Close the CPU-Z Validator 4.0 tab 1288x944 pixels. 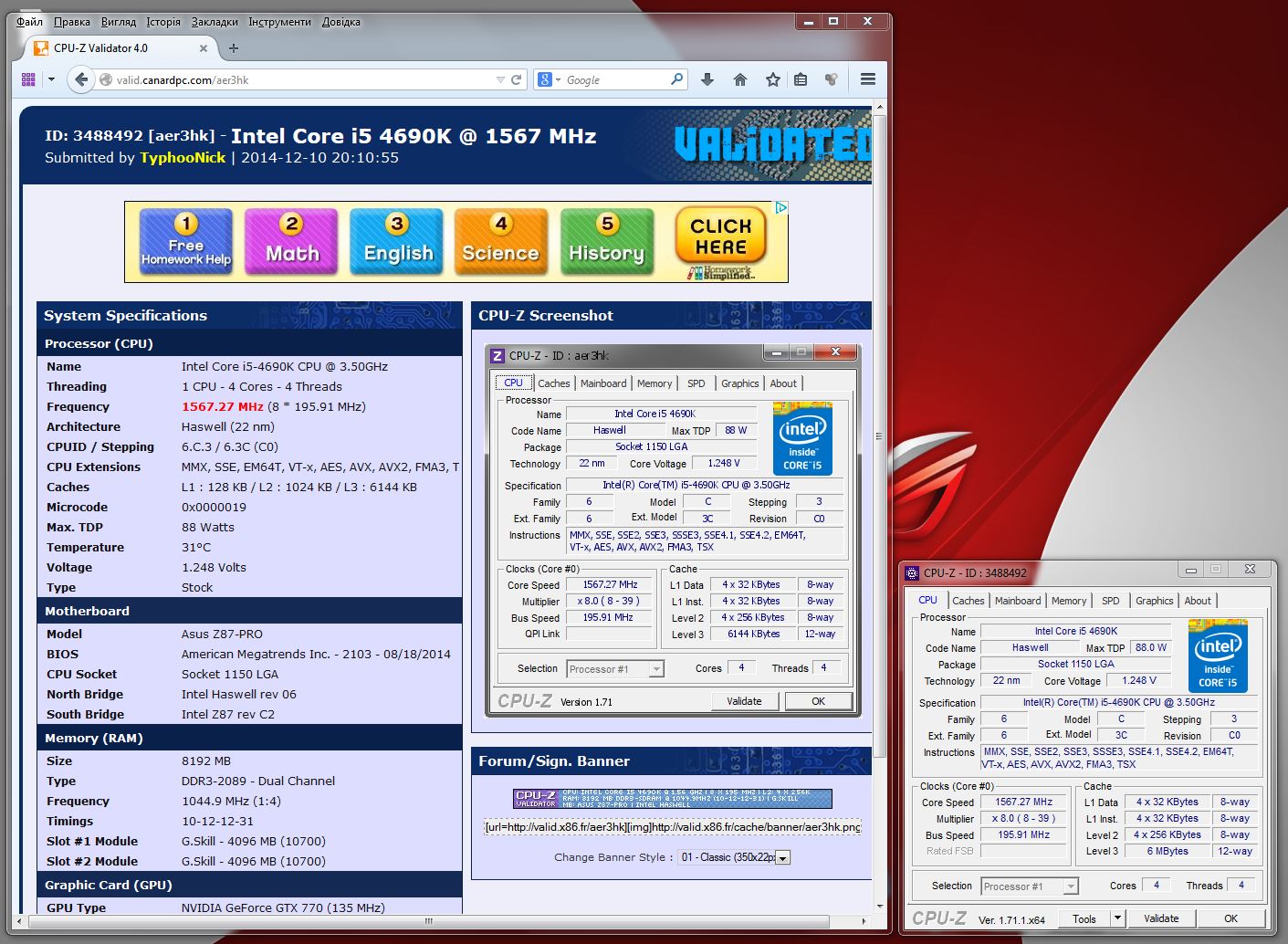point(204,48)
